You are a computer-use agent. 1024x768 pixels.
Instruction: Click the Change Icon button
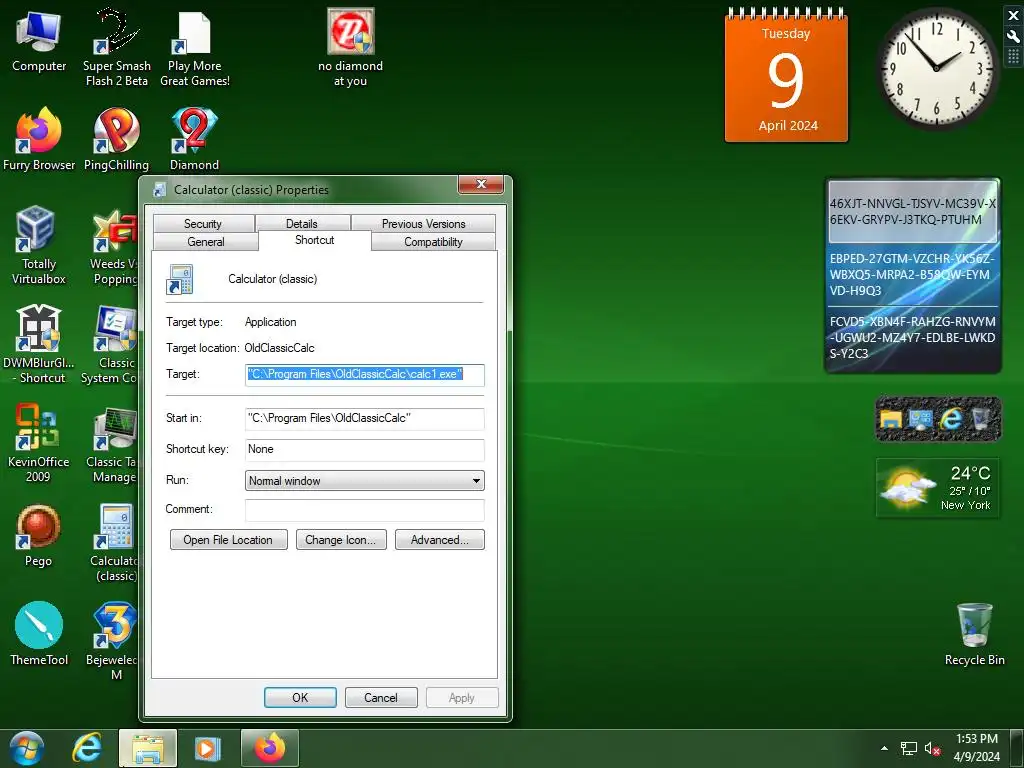pos(340,539)
